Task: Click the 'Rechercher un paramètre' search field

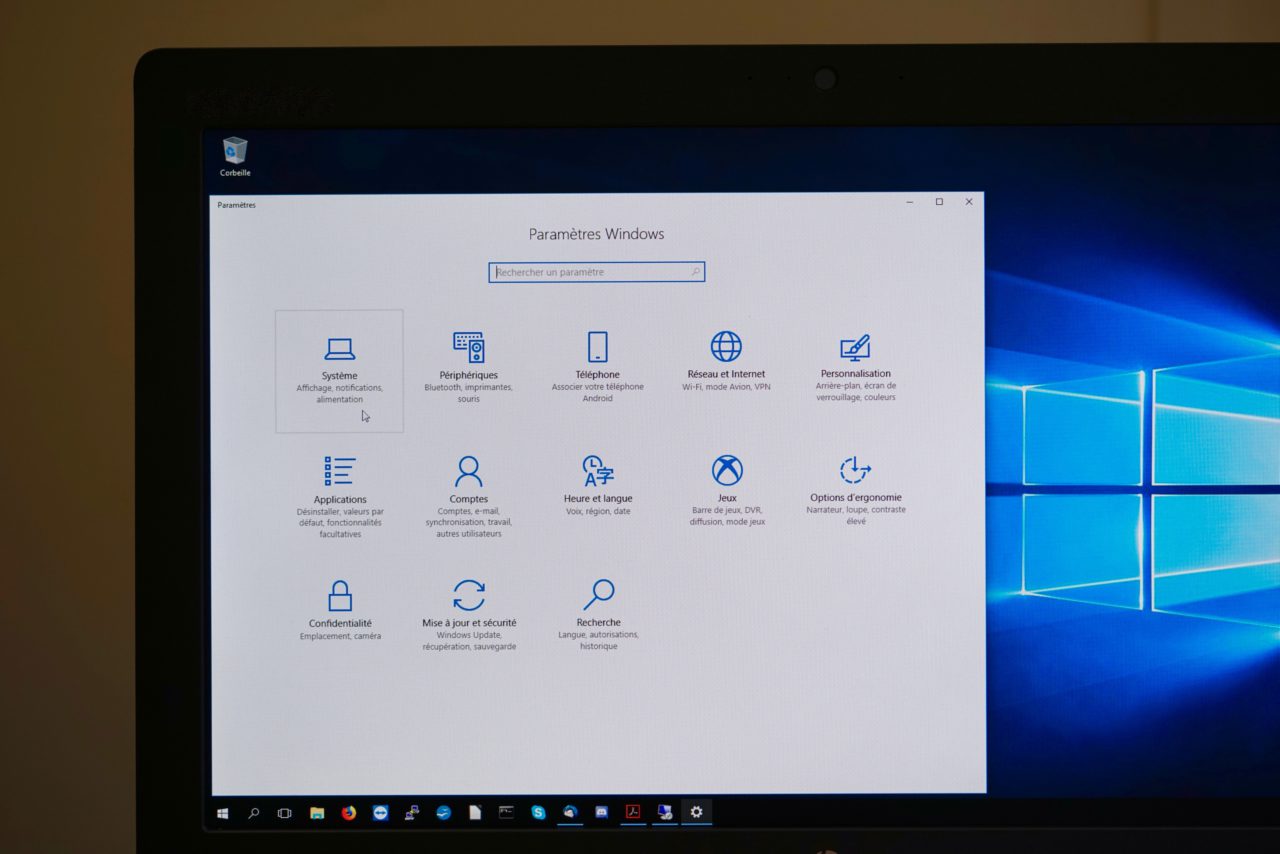Action: (x=597, y=272)
